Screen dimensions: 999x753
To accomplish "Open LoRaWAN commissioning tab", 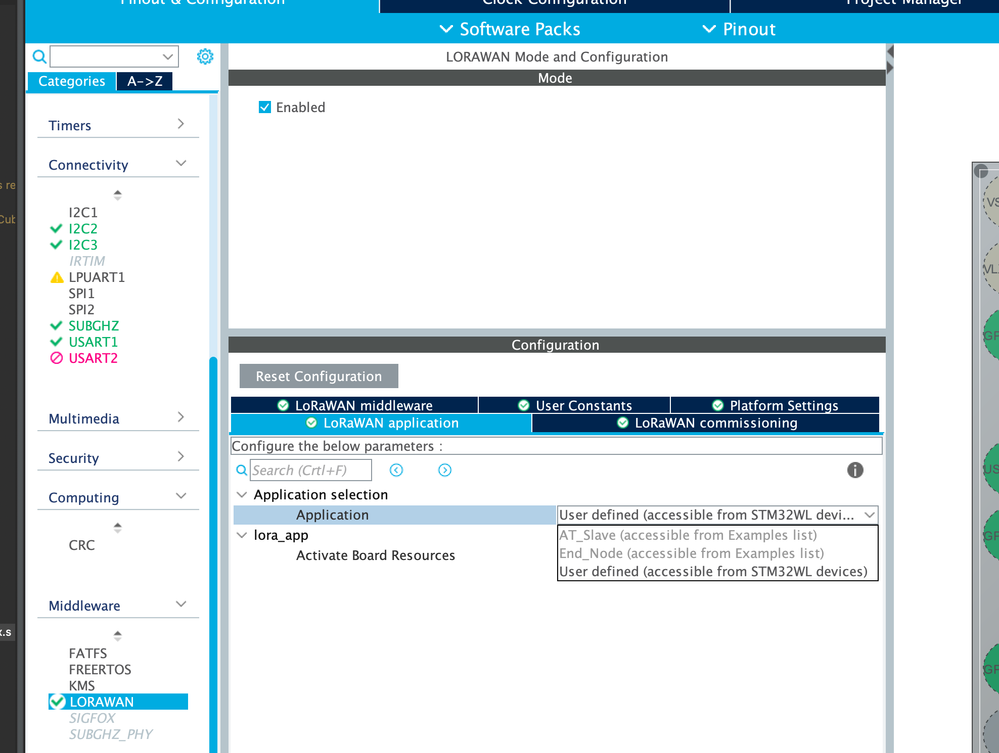I will pos(706,423).
